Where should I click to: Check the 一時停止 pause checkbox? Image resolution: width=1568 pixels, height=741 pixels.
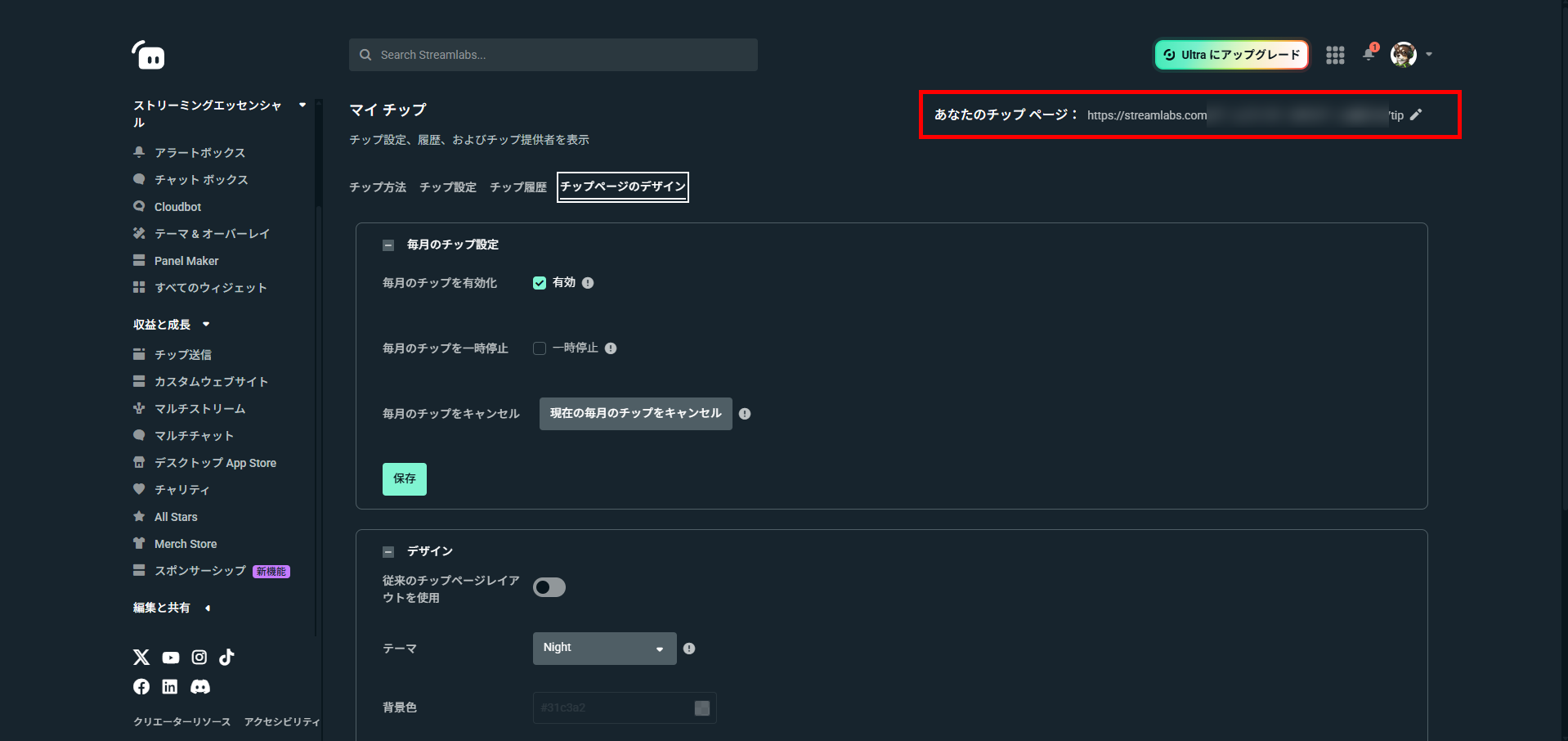(540, 348)
